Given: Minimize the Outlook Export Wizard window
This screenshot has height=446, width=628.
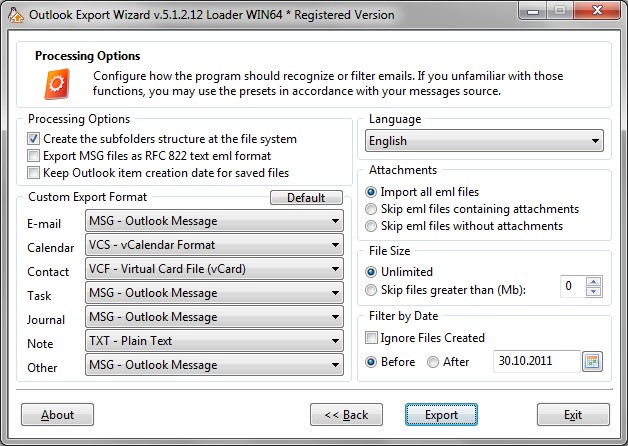Looking at the screenshot, I should [x=533, y=11].
